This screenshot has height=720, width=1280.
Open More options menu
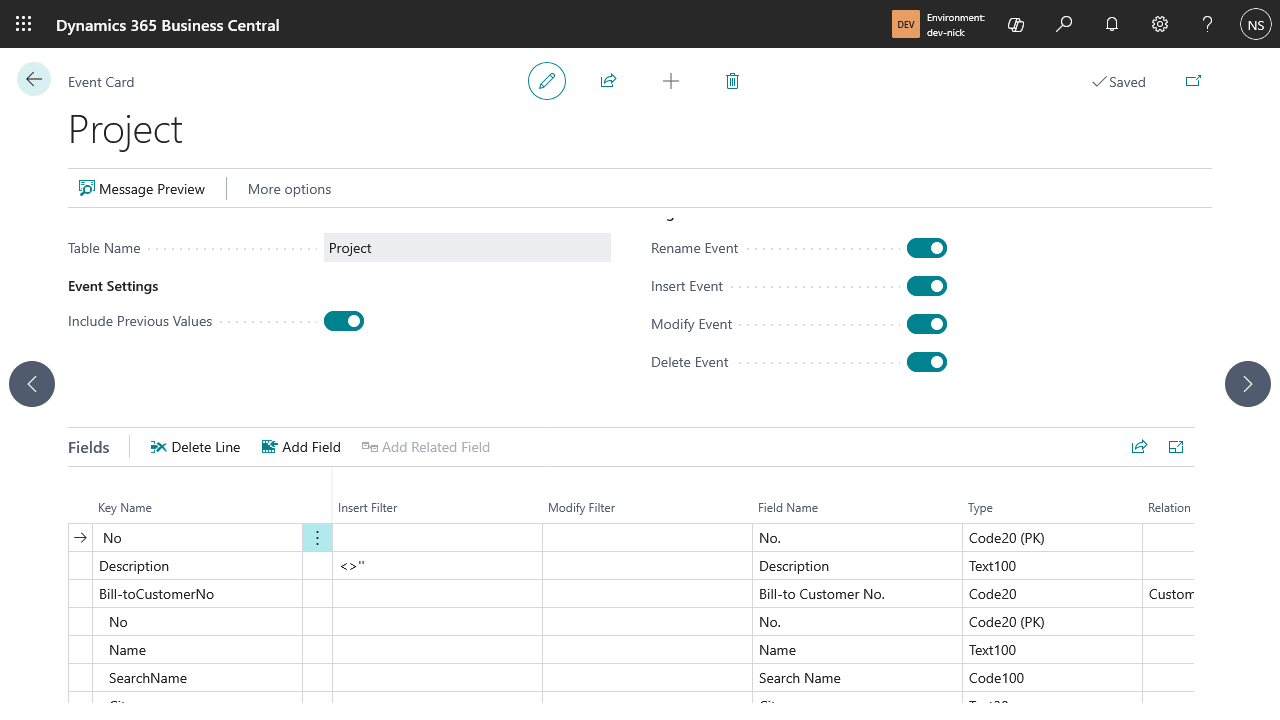pyautogui.click(x=289, y=189)
